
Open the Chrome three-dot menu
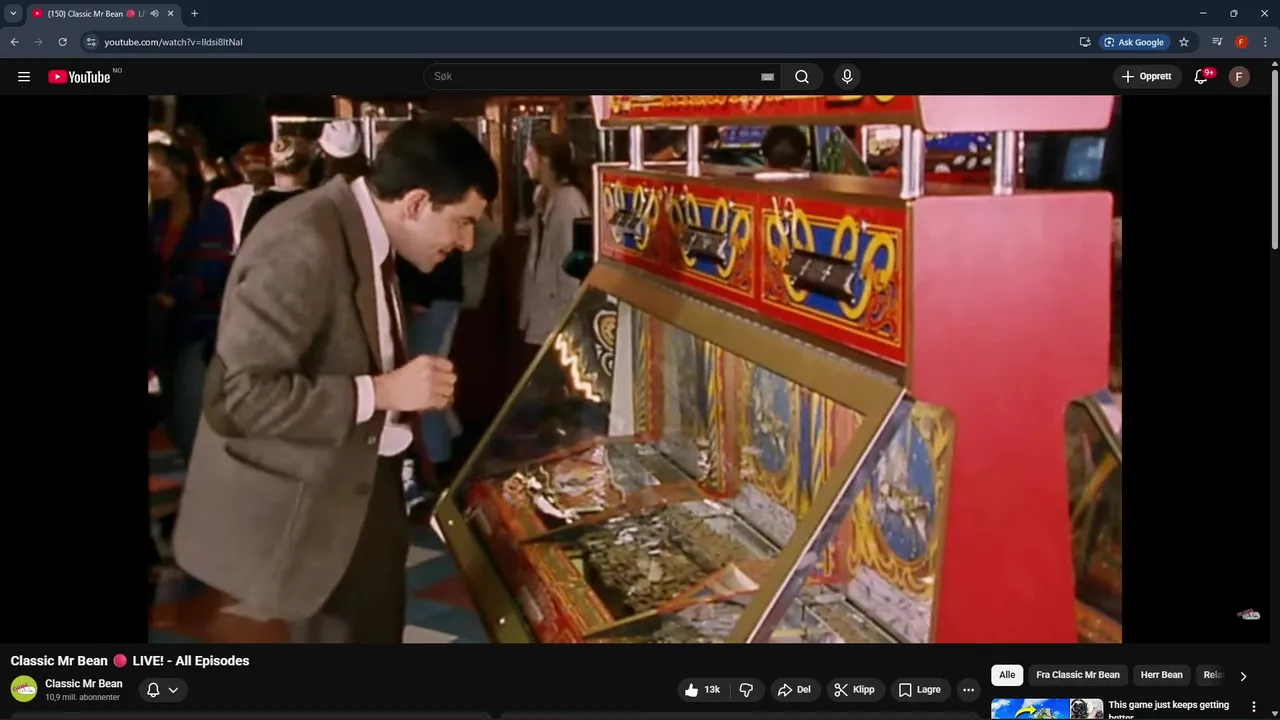click(1265, 42)
